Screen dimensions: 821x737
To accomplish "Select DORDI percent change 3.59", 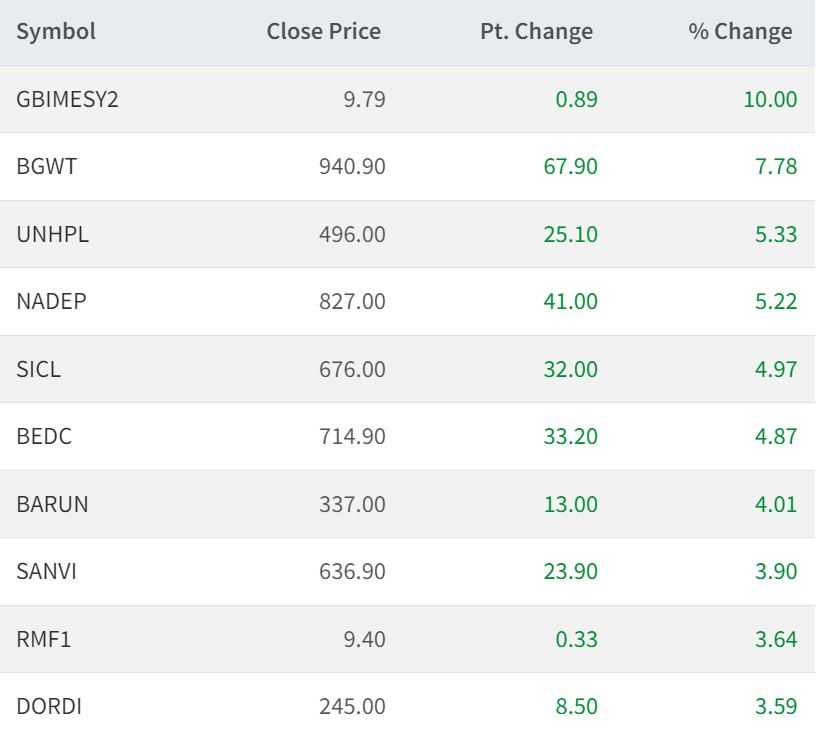I will coord(776,706).
